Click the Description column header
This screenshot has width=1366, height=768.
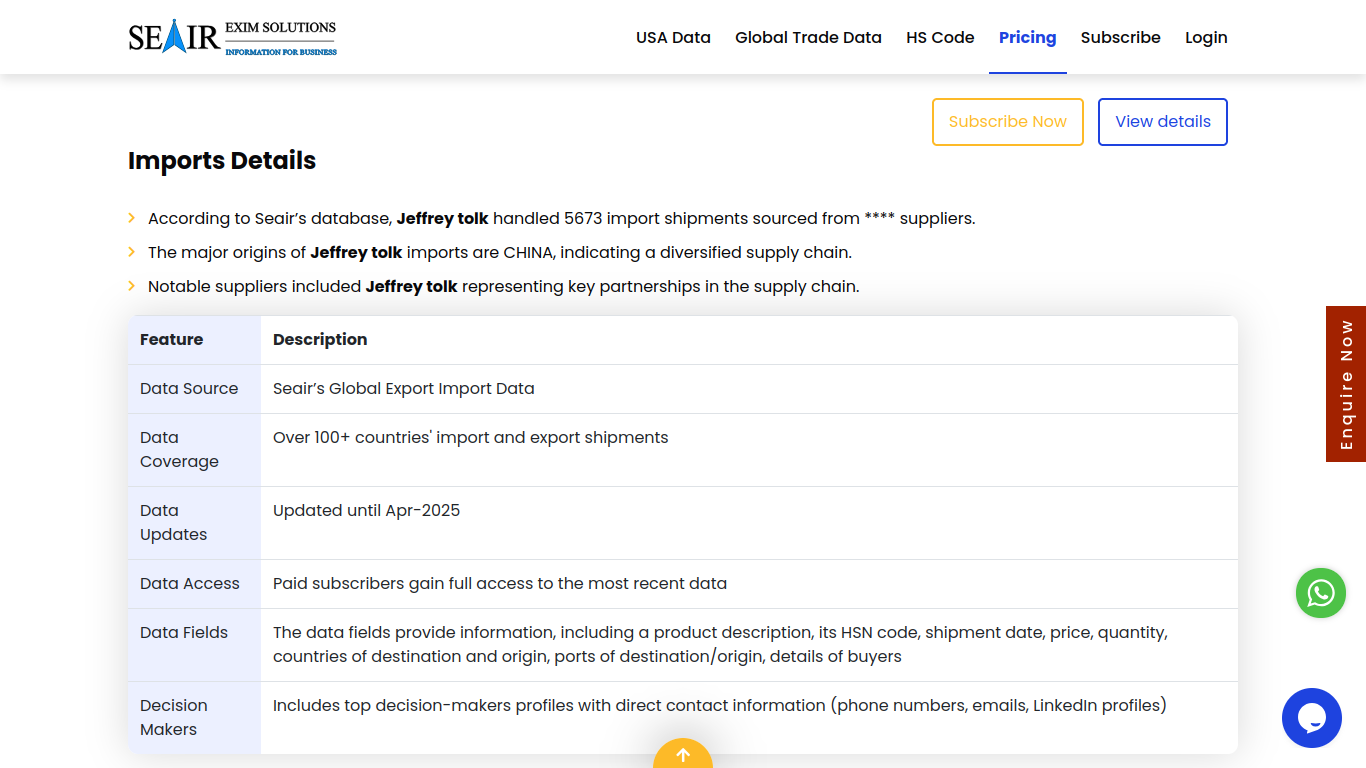click(749, 340)
